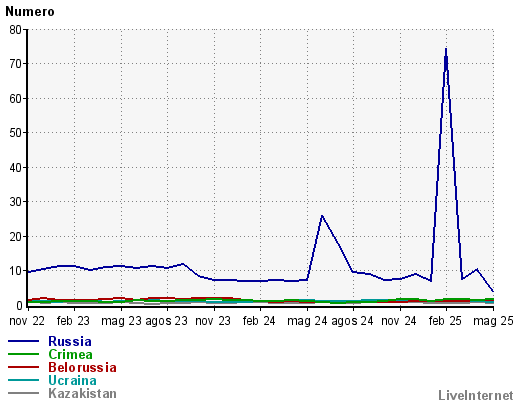Click the agos 23 axis label
The width and height of the screenshot is (520, 405).
coord(167,321)
